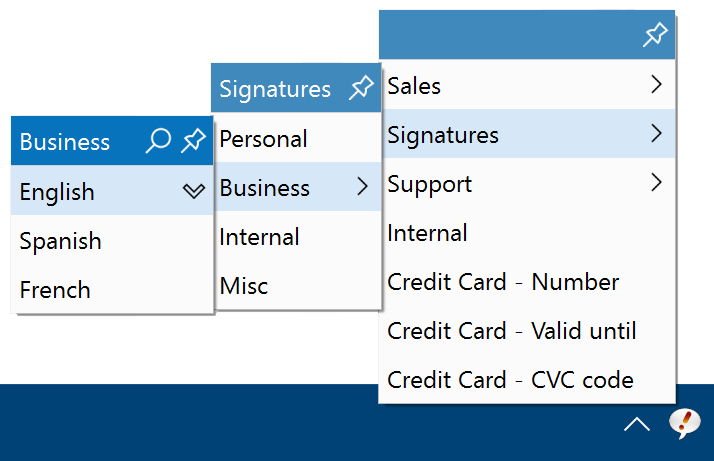Expand the Support submenu arrow
The image size is (714, 461).
click(x=656, y=182)
